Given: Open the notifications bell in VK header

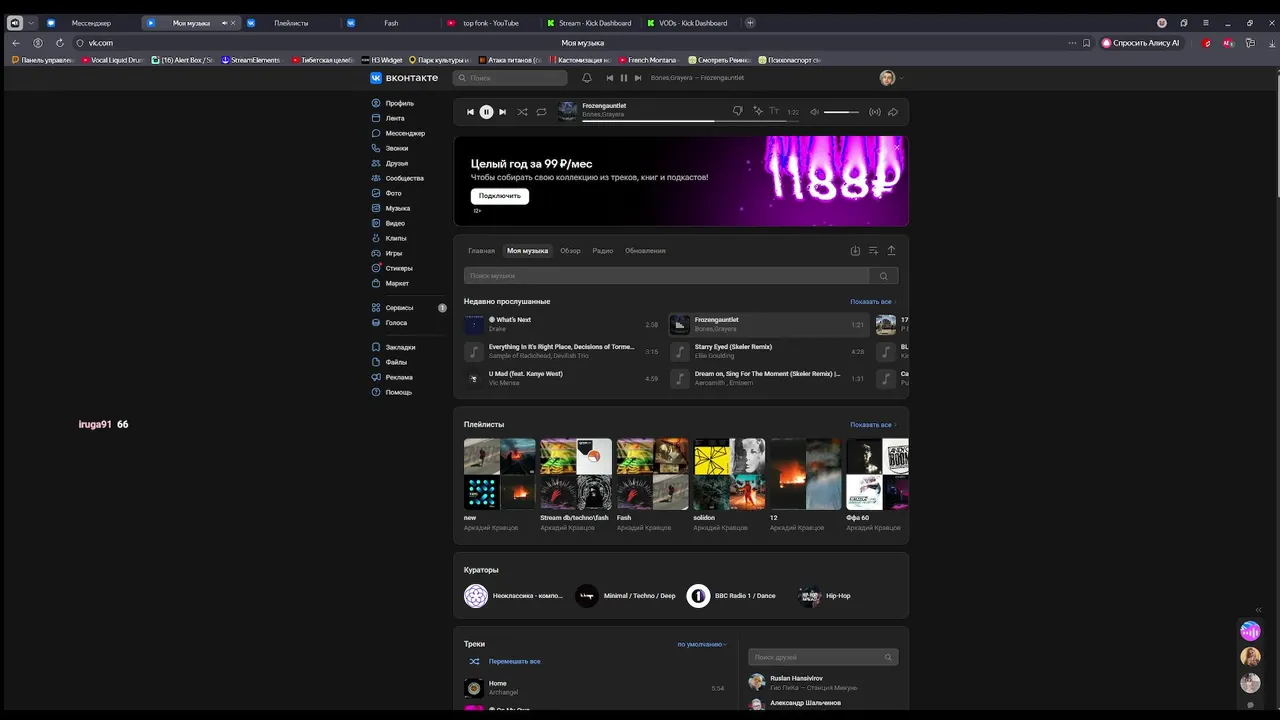Looking at the screenshot, I should click(587, 78).
